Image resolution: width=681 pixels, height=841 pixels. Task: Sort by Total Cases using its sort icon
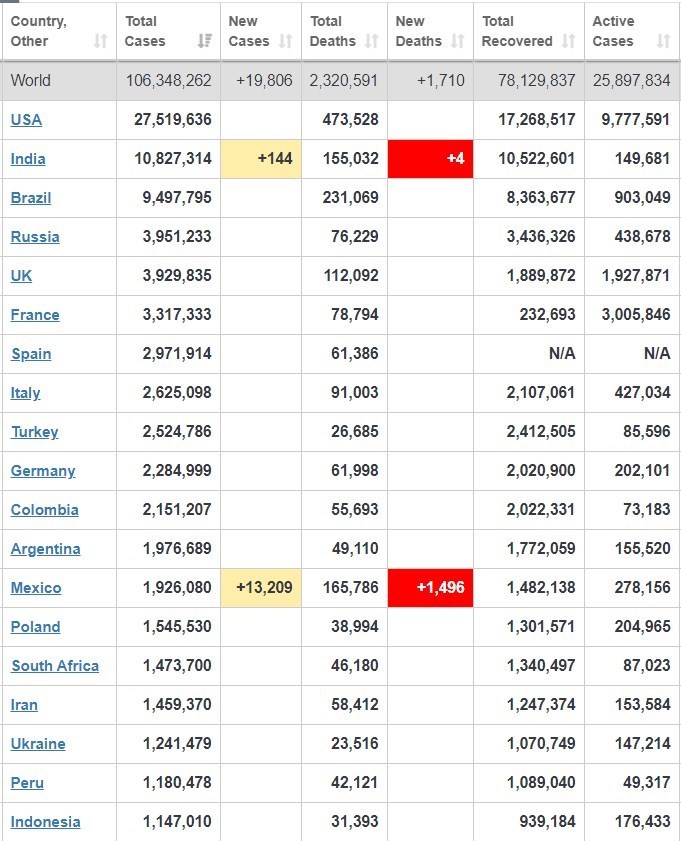point(204,41)
